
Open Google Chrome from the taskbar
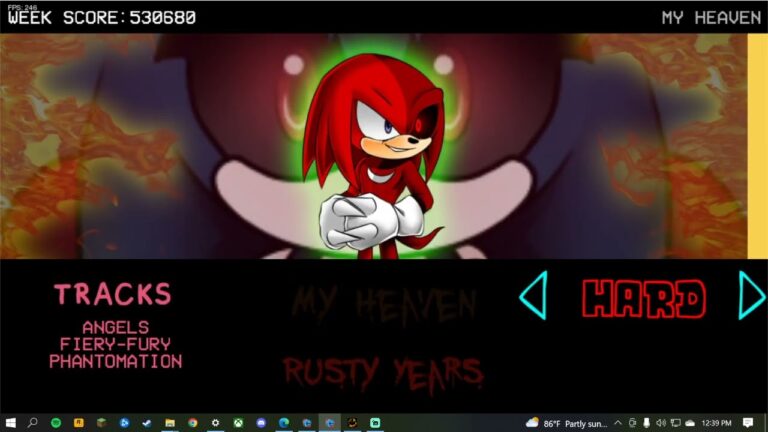click(x=192, y=423)
